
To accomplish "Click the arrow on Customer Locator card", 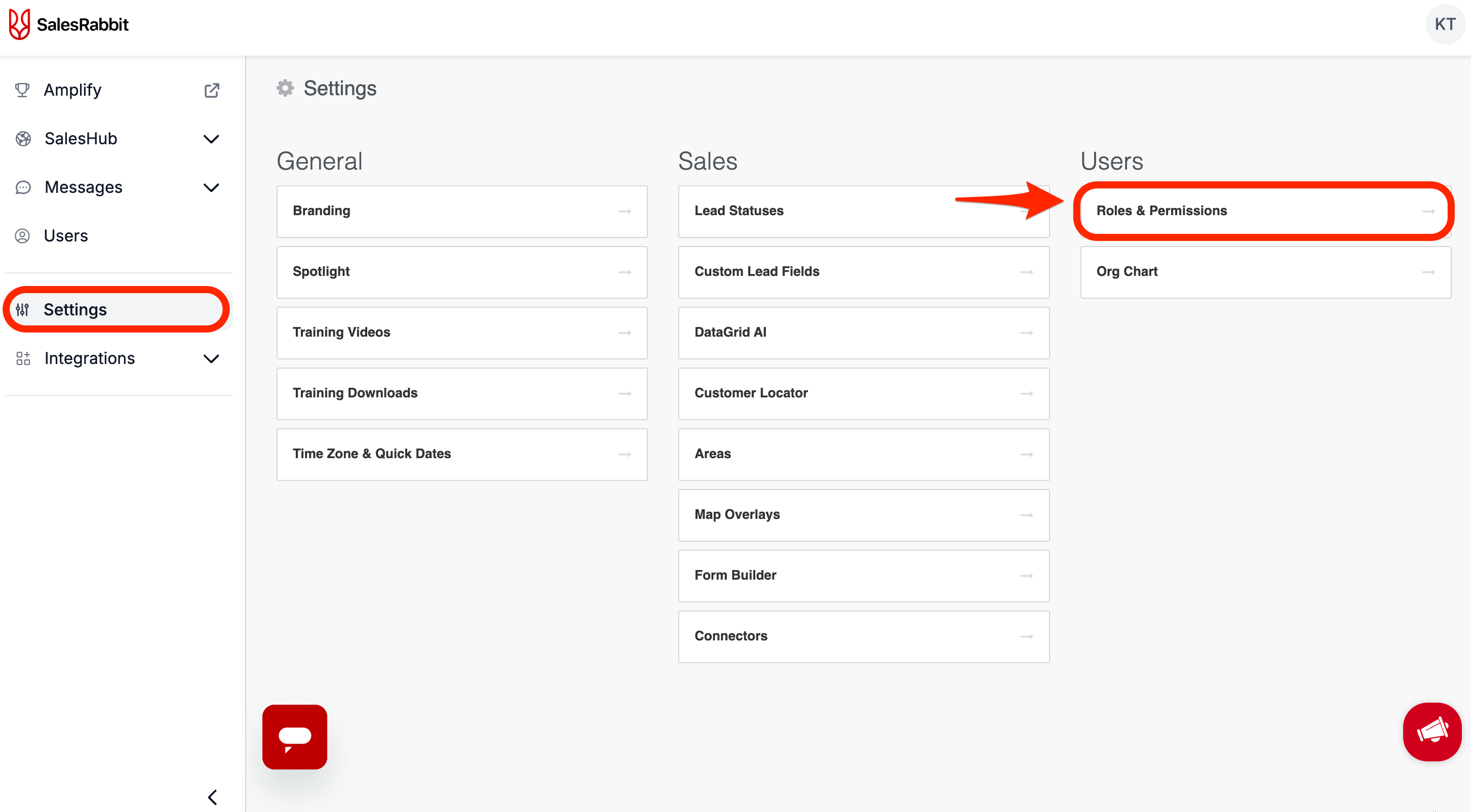I will tap(1027, 394).
